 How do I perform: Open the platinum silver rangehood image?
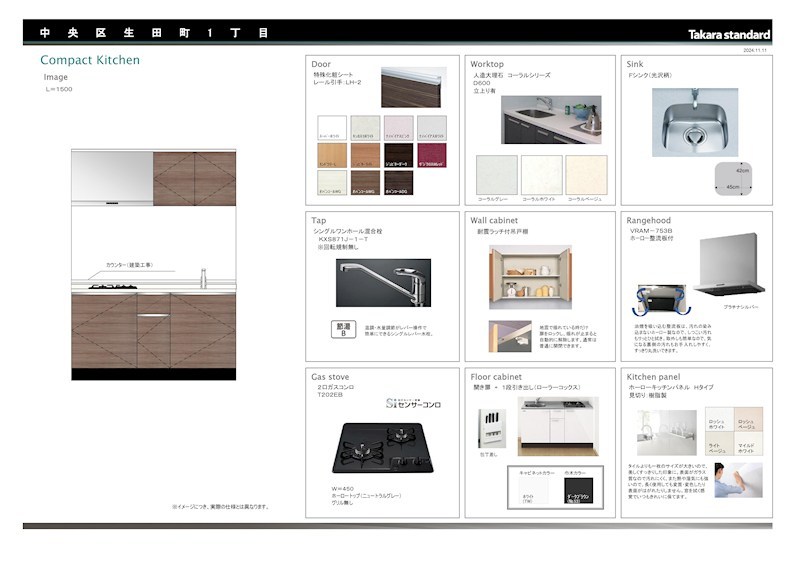tap(729, 264)
